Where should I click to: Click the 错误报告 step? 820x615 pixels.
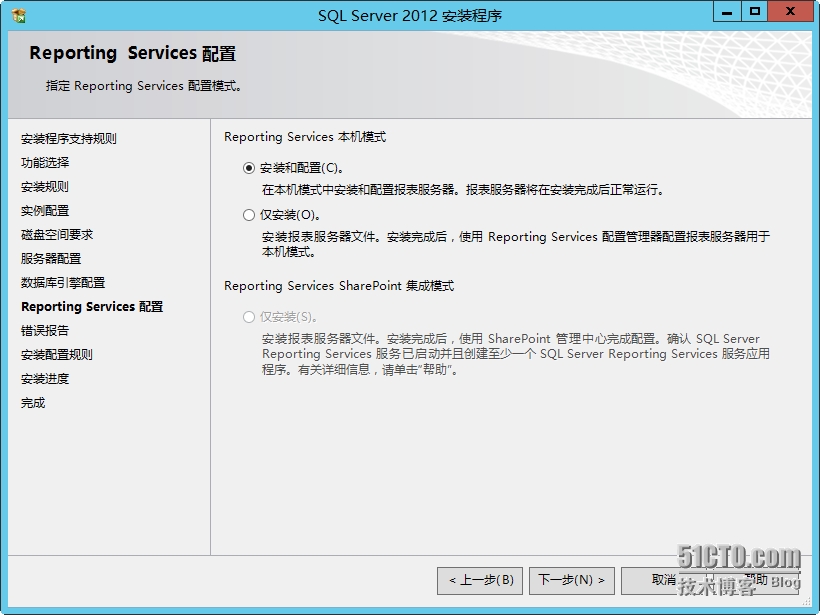[45, 331]
